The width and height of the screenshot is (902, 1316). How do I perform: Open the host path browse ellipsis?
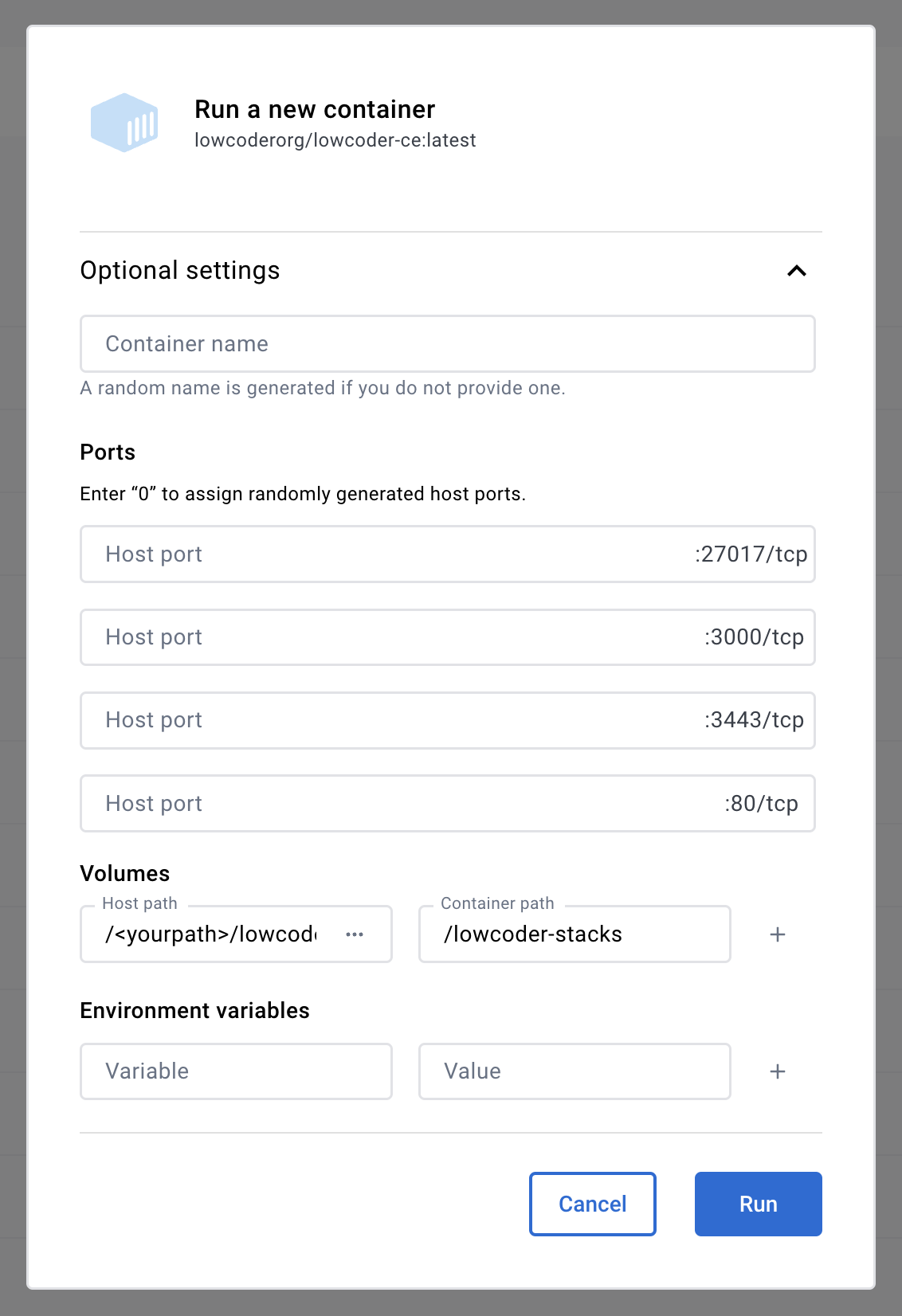click(x=355, y=934)
